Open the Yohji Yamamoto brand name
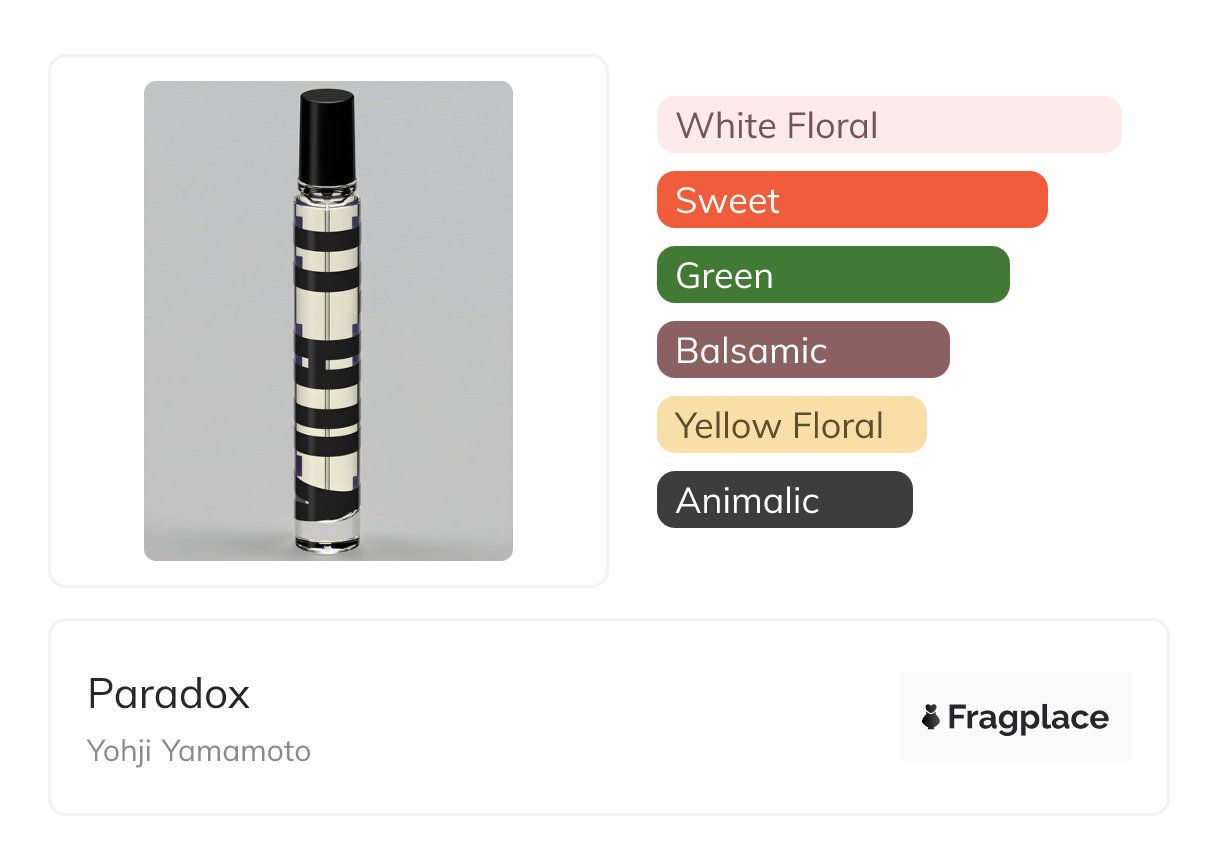 [199, 750]
